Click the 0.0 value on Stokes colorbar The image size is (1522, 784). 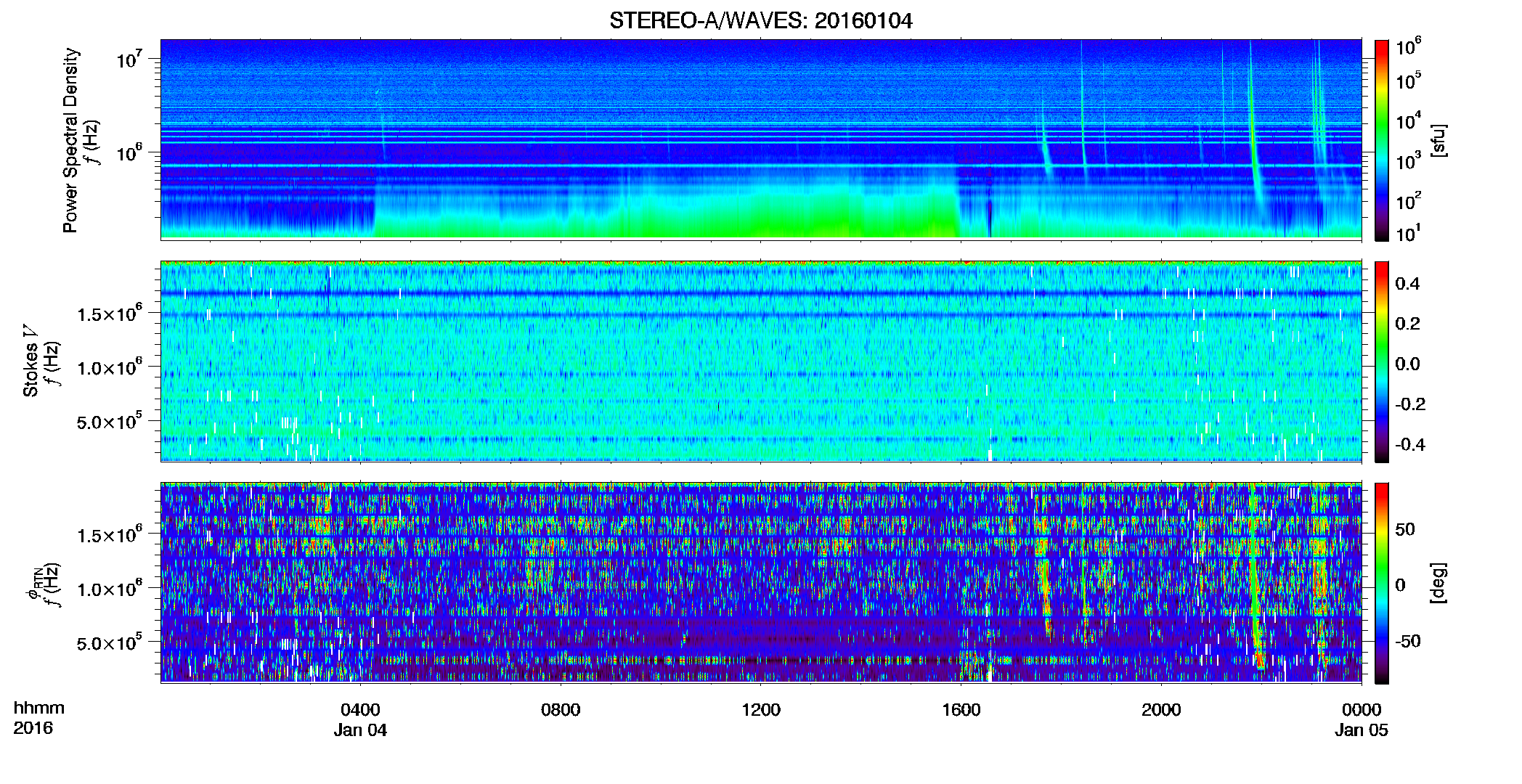(x=1407, y=364)
